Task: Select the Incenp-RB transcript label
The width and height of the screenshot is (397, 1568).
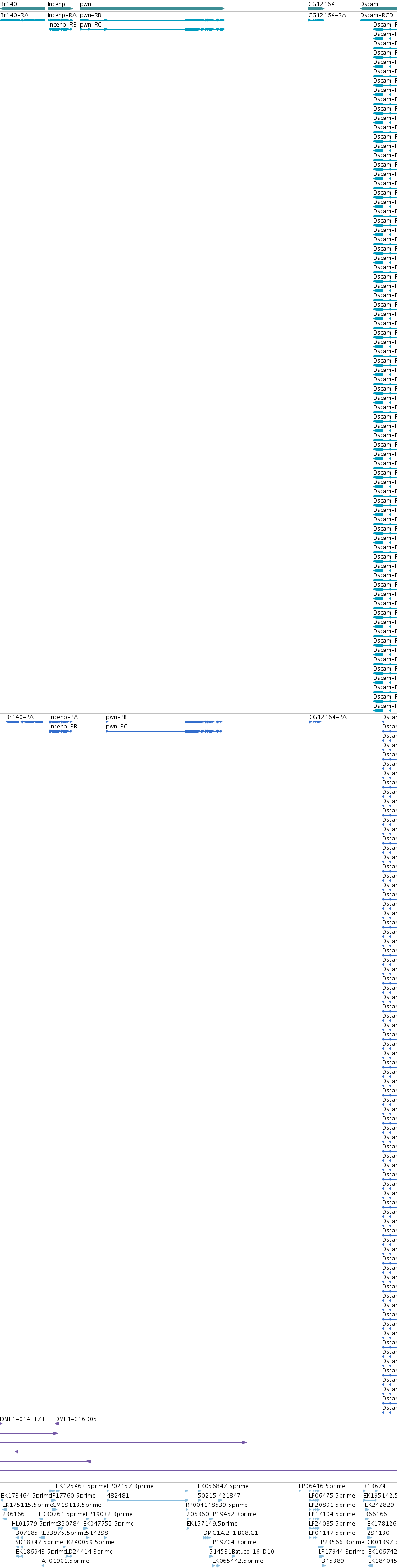Action: click(x=62, y=24)
